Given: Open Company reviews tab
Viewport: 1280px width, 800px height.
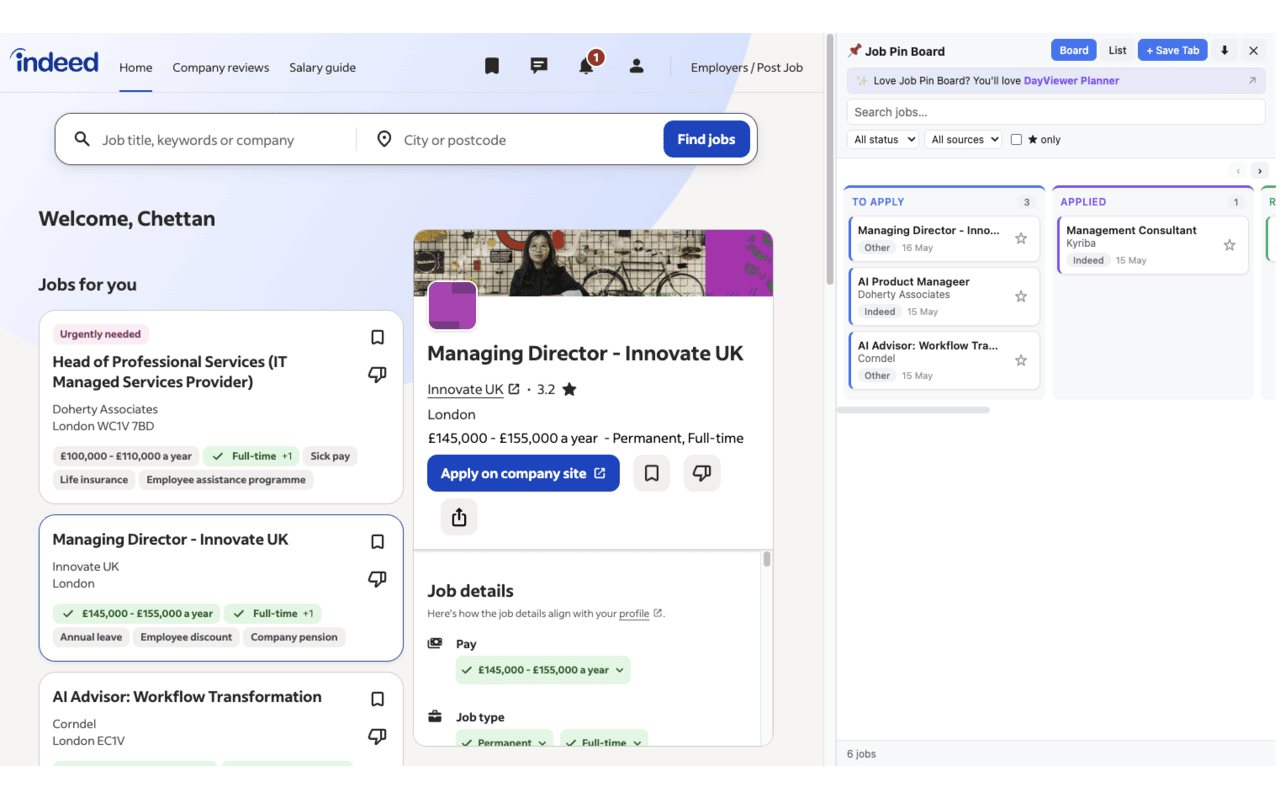Looking at the screenshot, I should tap(221, 68).
